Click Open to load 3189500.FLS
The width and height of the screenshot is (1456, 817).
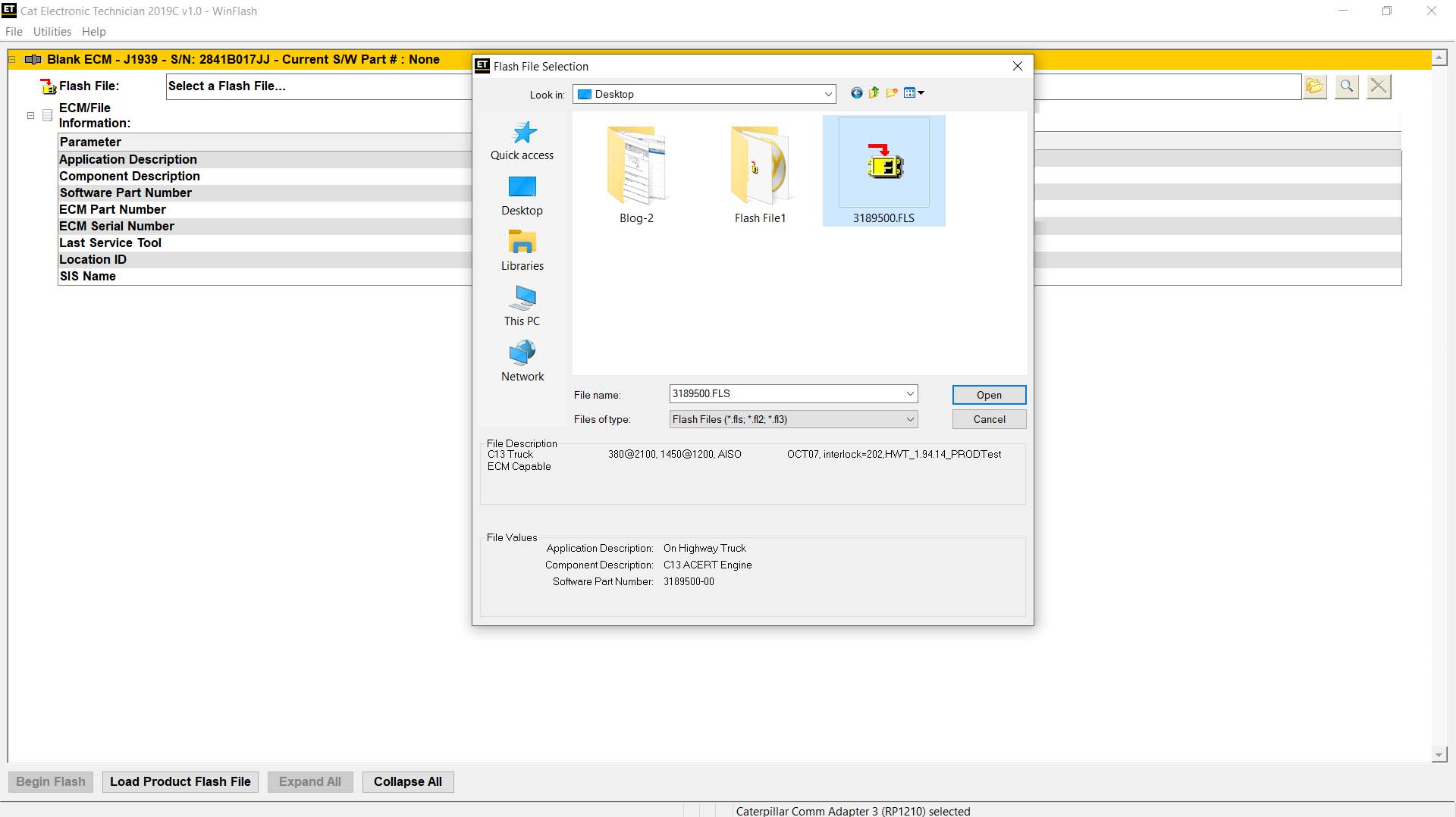[988, 395]
